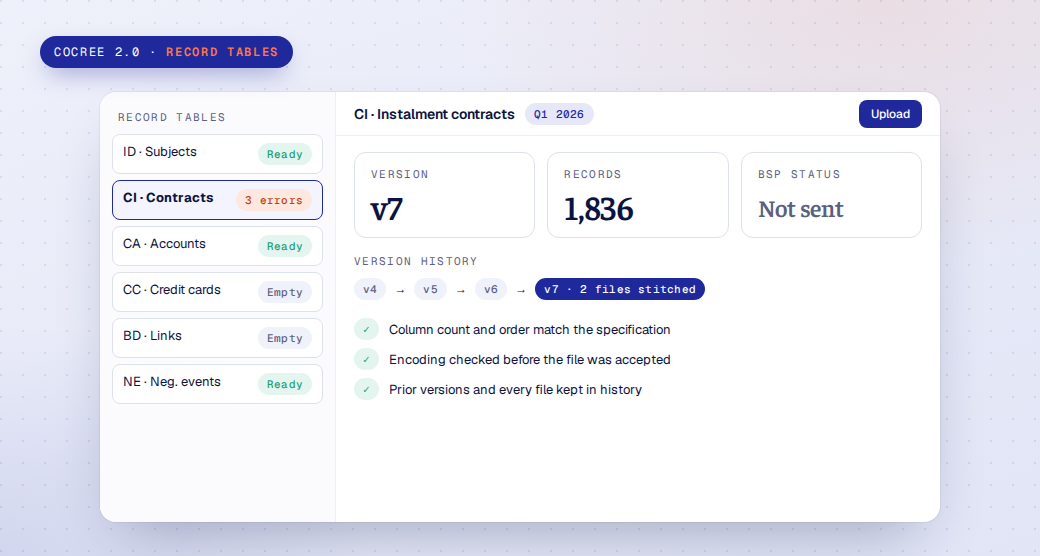Click text 'Column count and order match the specification'
The height and width of the screenshot is (556, 1040).
coord(529,330)
